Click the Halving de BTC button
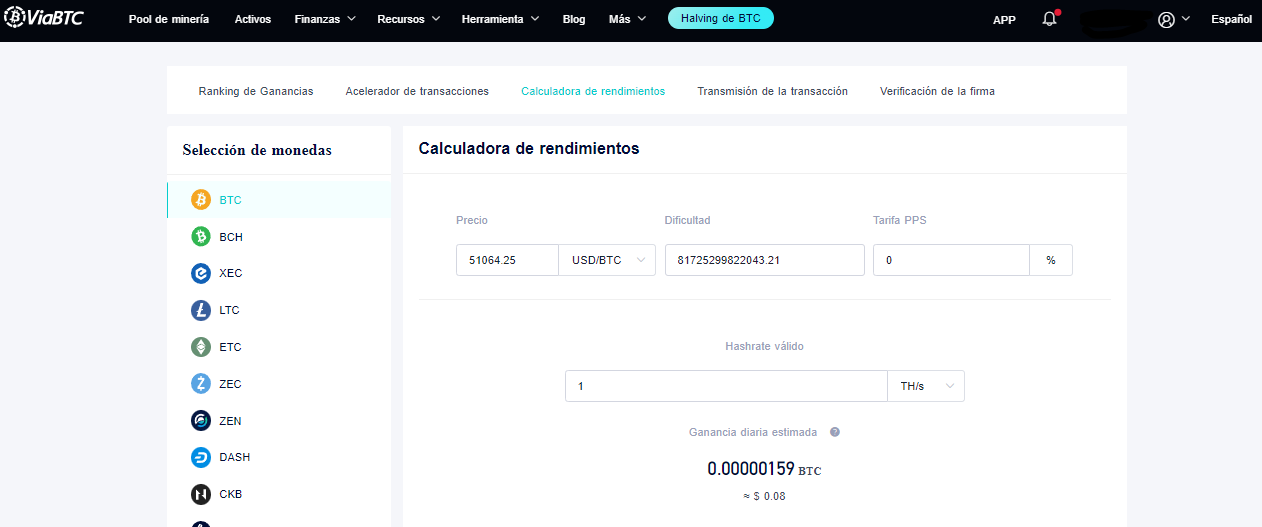Viewport: 1262px width, 527px height. (x=721, y=18)
